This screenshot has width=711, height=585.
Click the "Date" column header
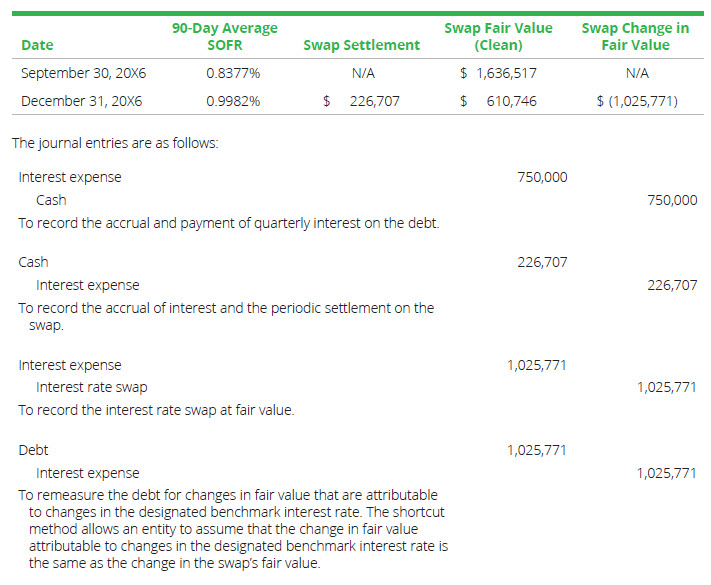tap(37, 45)
